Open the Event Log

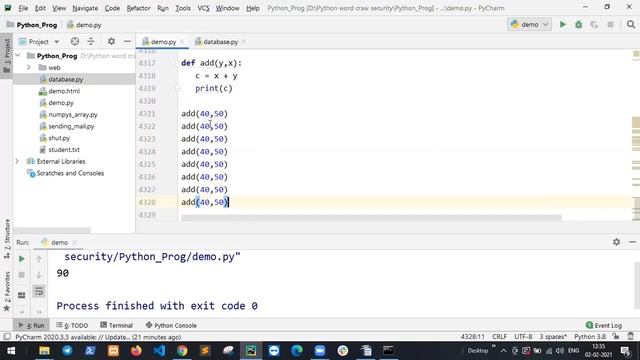pyautogui.click(x=604, y=325)
